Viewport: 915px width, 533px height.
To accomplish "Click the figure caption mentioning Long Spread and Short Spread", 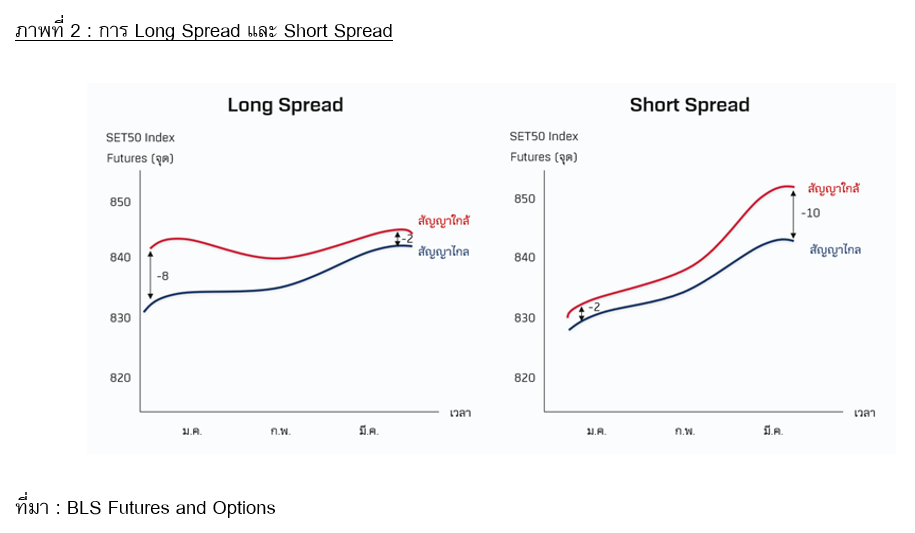I will point(204,31).
